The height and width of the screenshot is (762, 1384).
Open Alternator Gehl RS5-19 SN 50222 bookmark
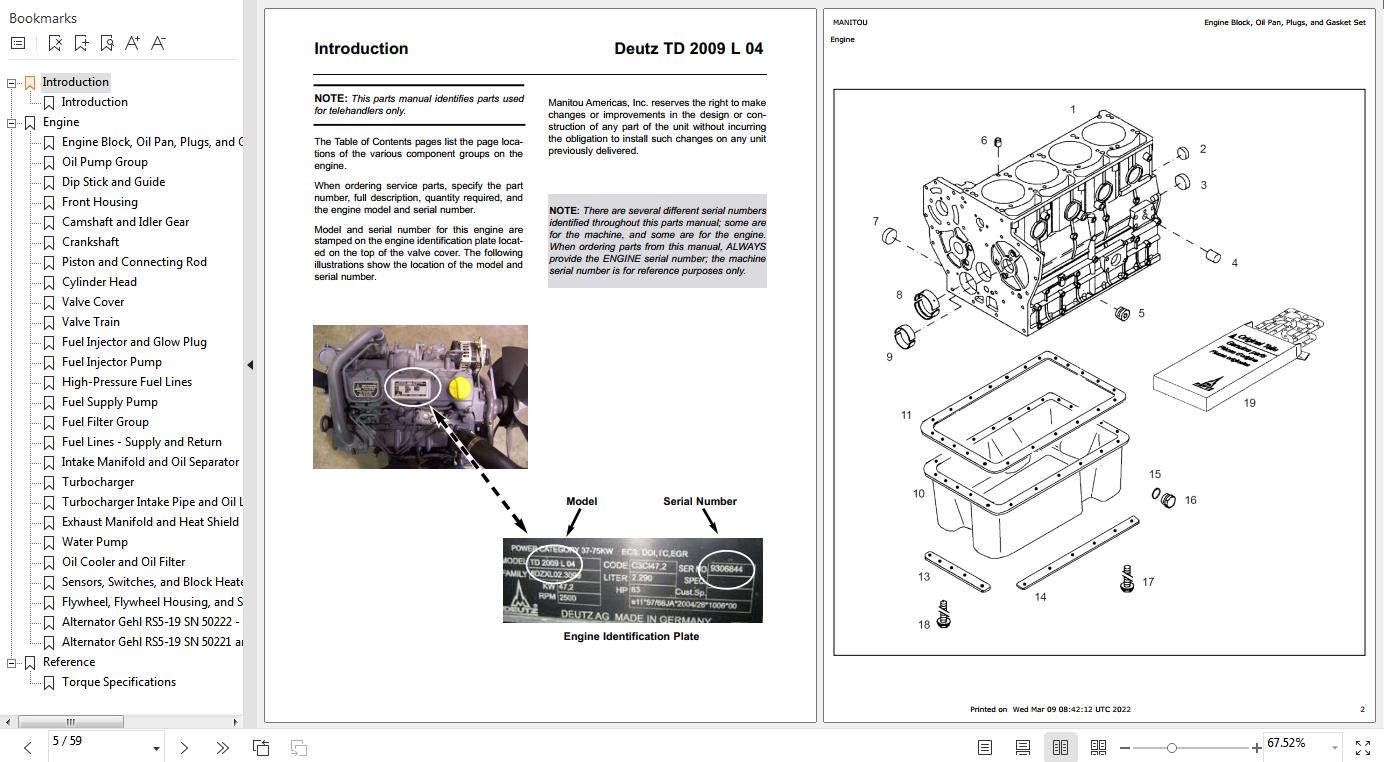coord(152,622)
